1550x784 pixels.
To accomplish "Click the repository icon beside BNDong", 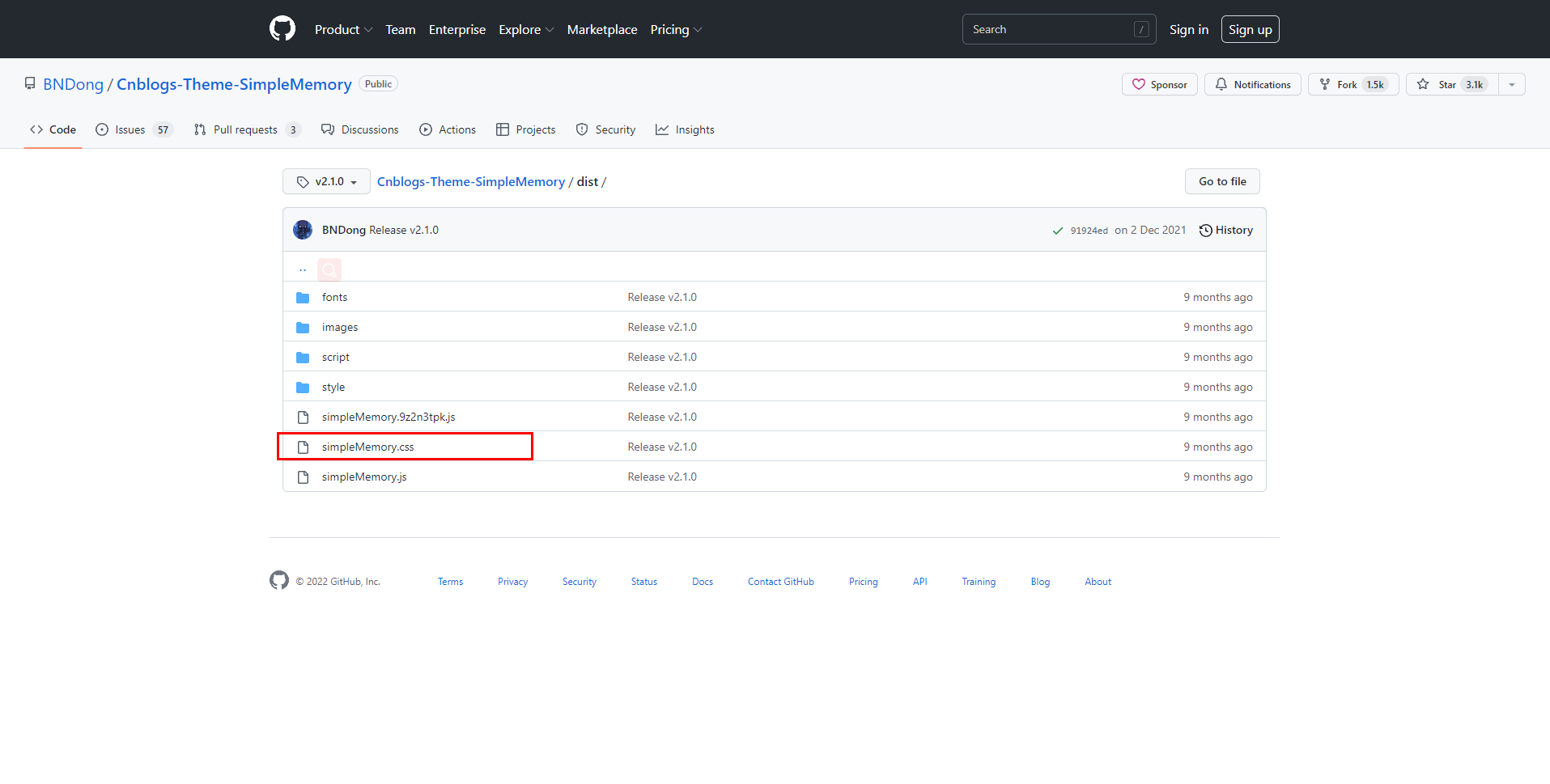I will (x=30, y=83).
